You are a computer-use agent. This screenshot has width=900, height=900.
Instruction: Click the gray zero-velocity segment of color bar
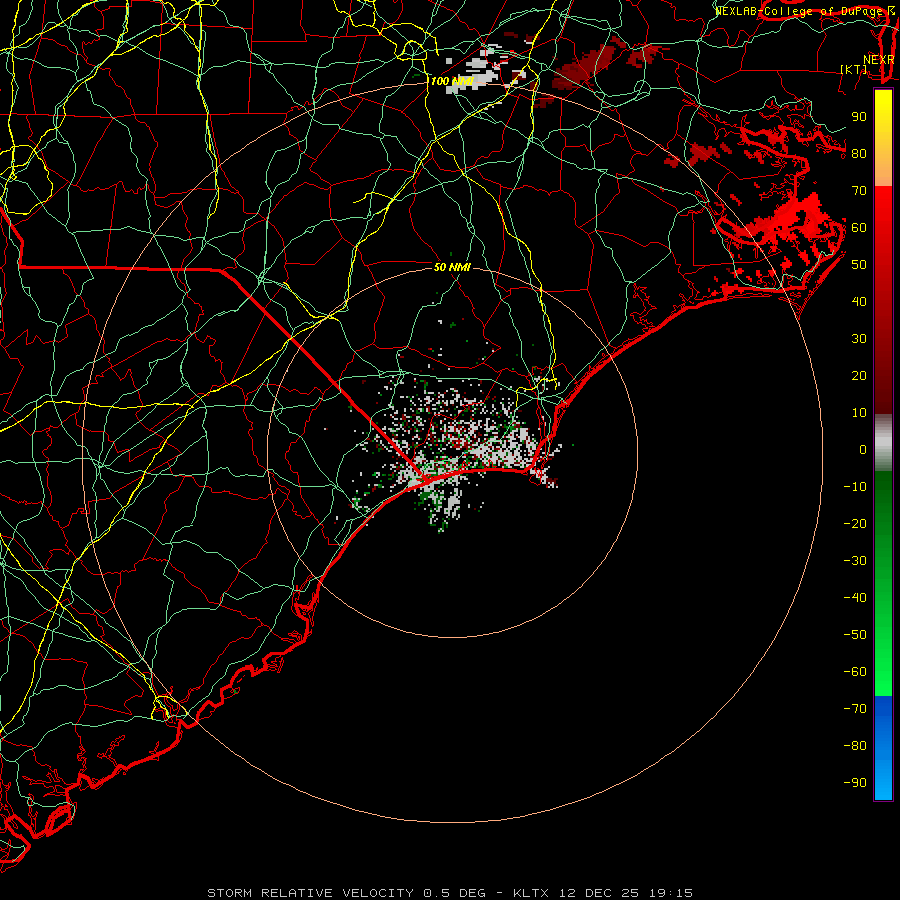tap(883, 443)
